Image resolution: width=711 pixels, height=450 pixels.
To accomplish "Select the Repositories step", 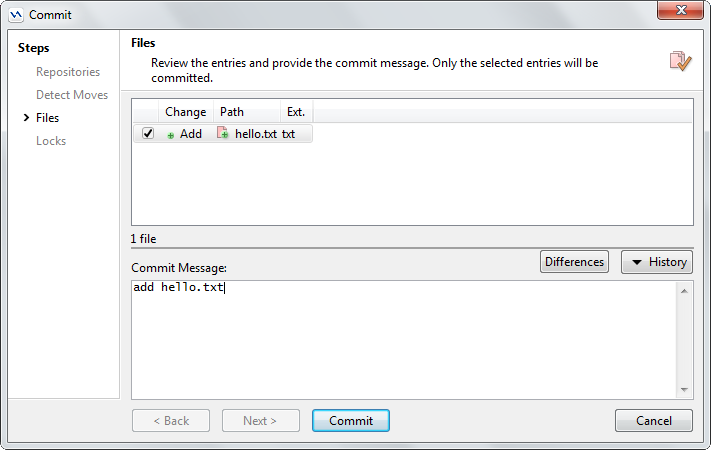I will point(68,72).
